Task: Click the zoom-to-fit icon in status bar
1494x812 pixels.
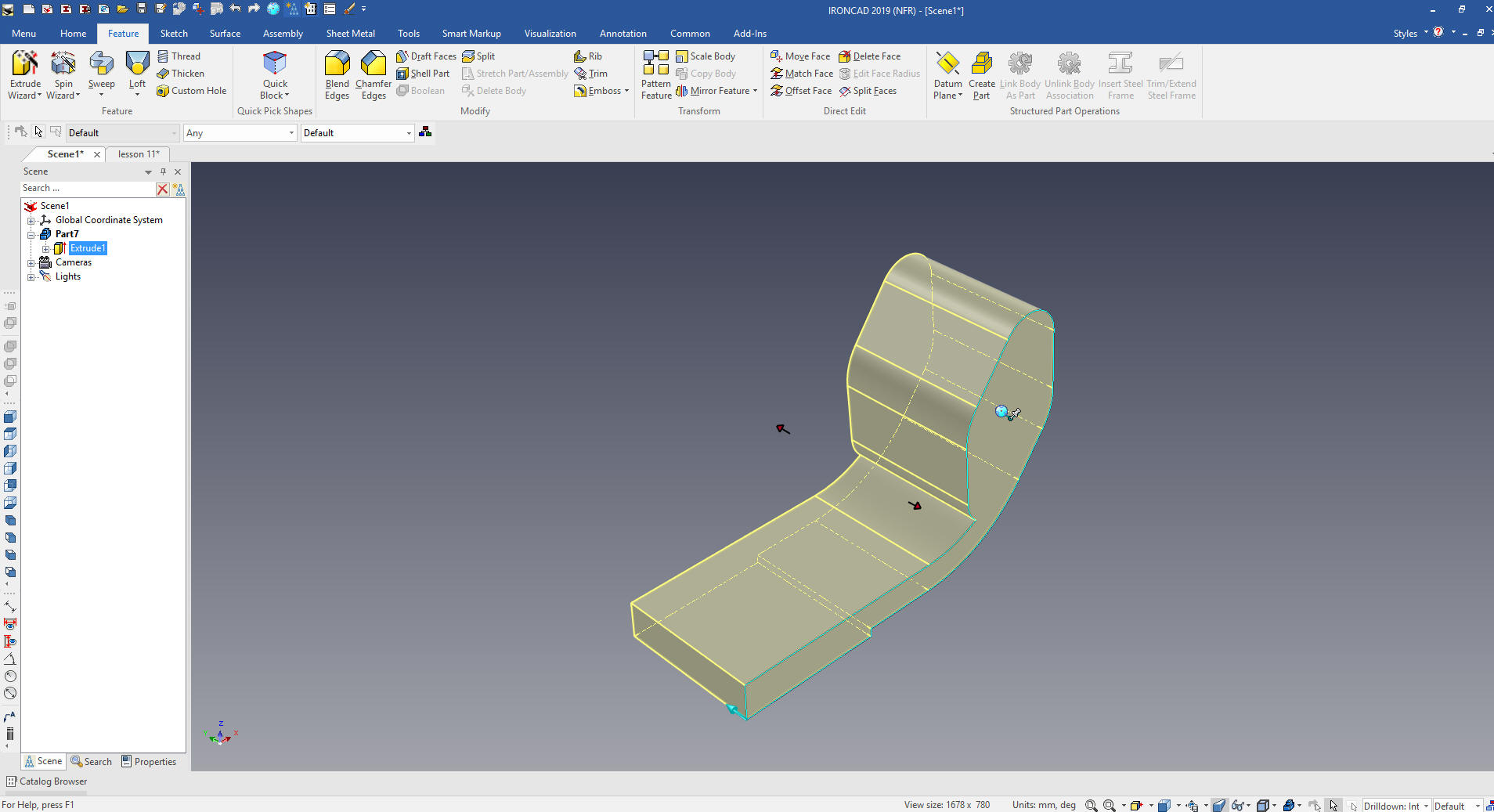Action: tap(1091, 806)
